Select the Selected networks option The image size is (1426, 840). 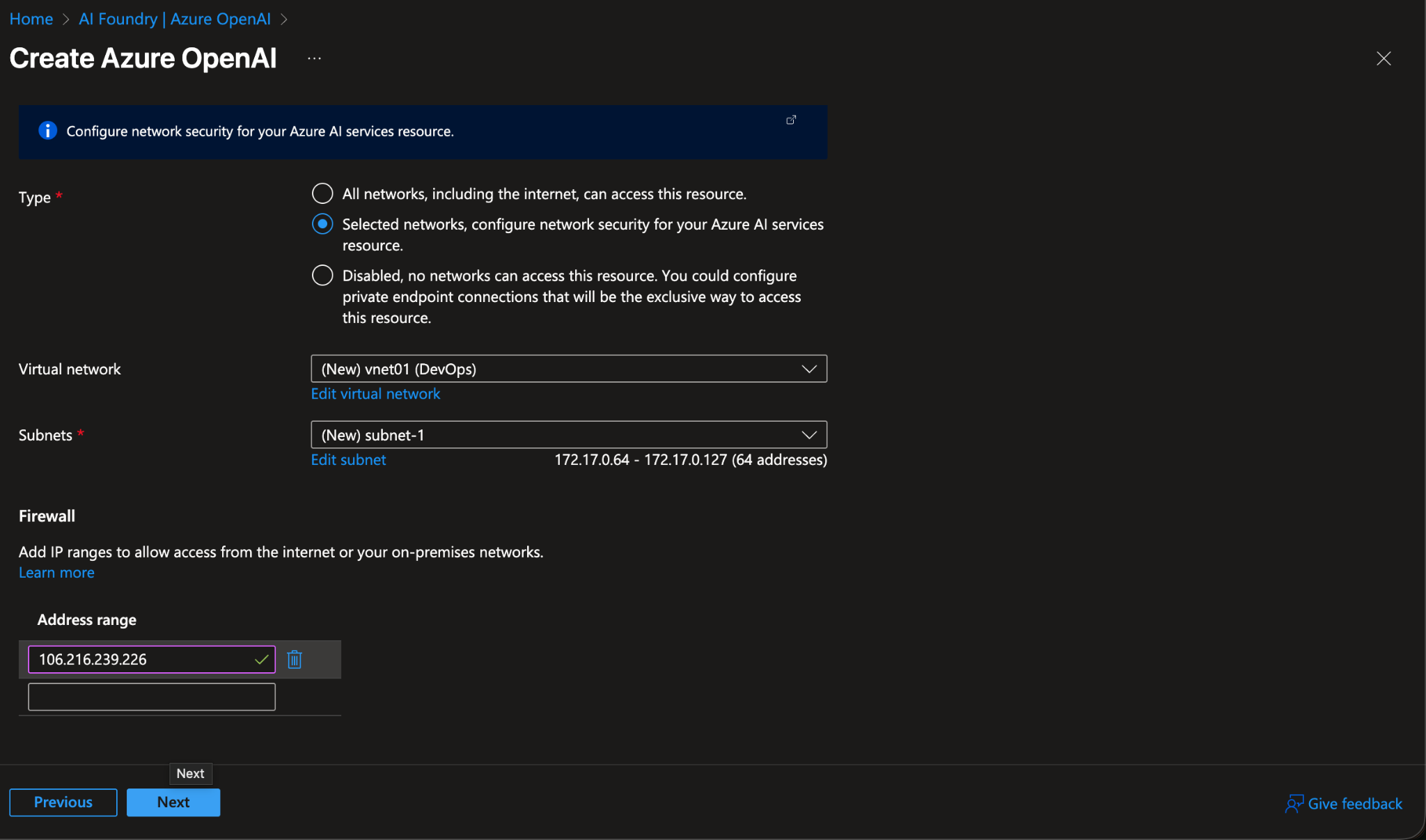point(322,223)
